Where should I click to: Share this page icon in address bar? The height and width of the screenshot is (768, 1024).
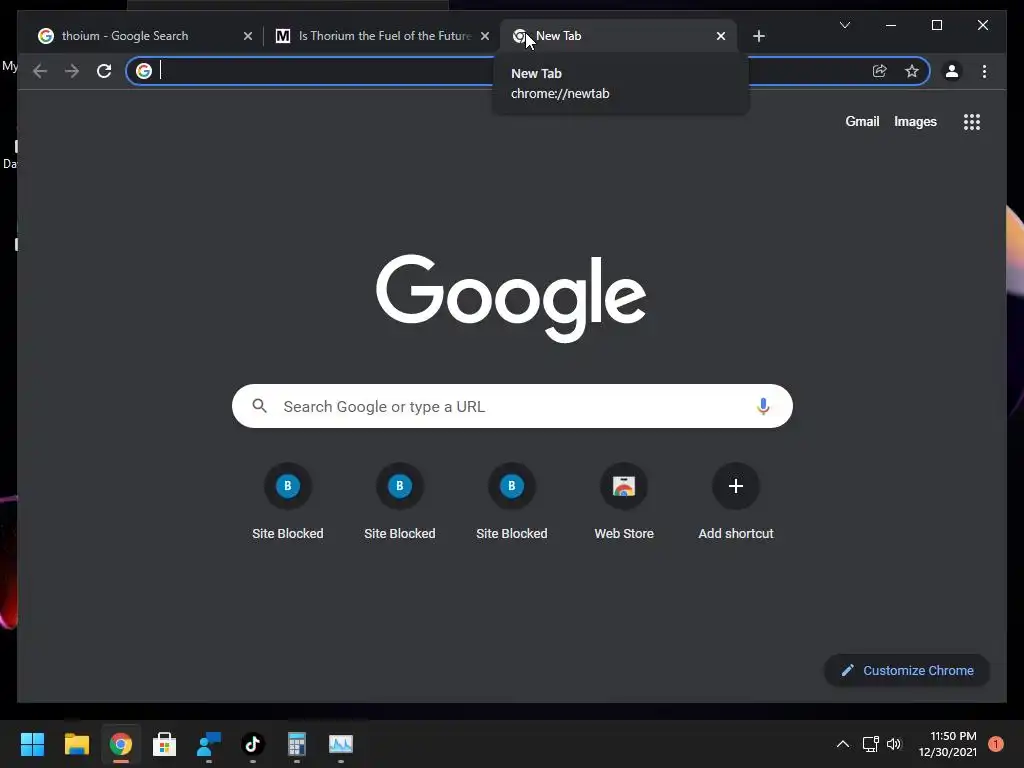click(x=880, y=71)
